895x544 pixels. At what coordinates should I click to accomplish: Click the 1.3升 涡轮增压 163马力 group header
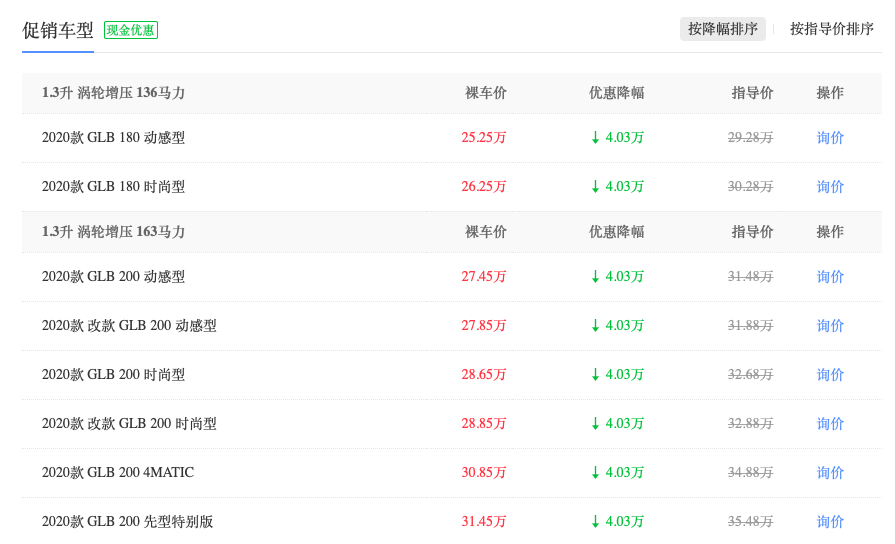114,232
